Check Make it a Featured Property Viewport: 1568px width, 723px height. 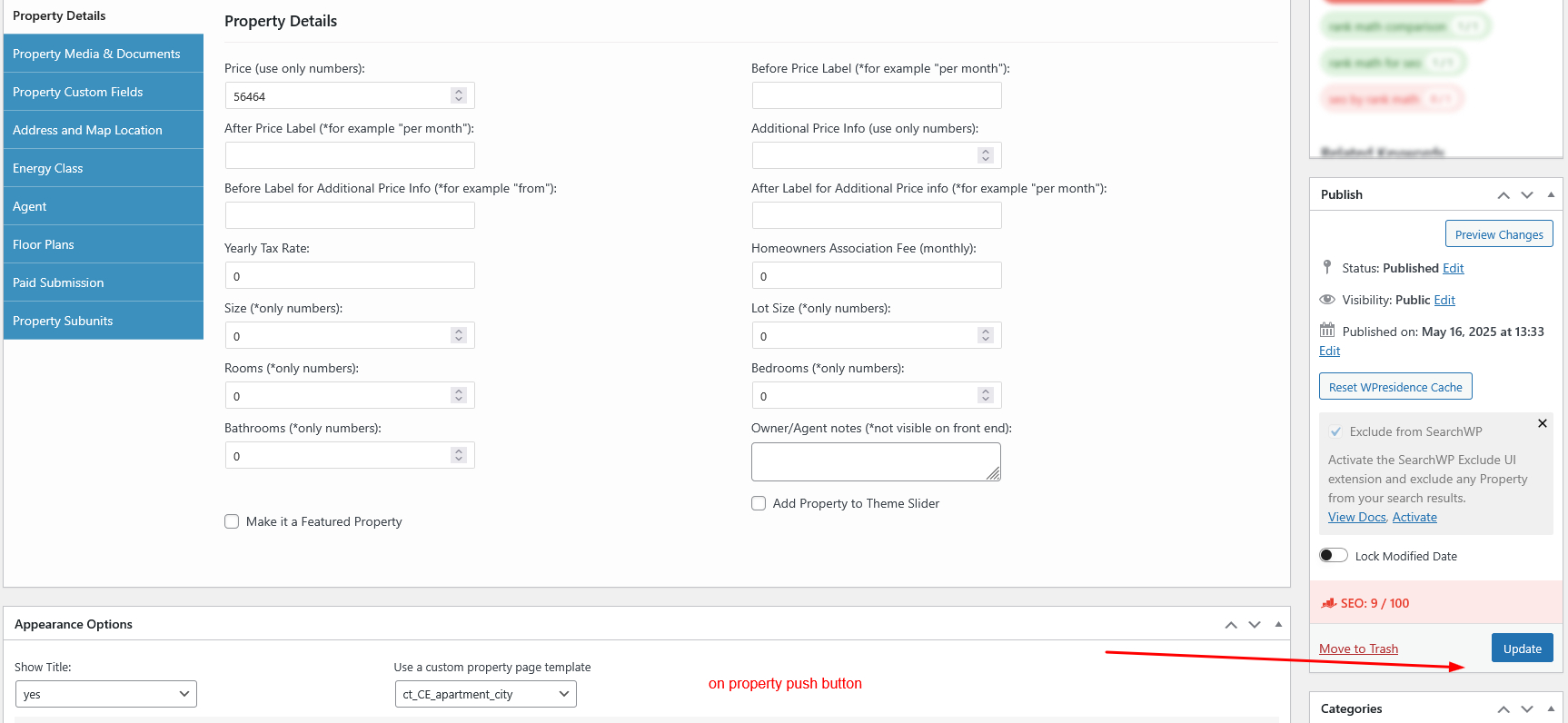click(232, 521)
